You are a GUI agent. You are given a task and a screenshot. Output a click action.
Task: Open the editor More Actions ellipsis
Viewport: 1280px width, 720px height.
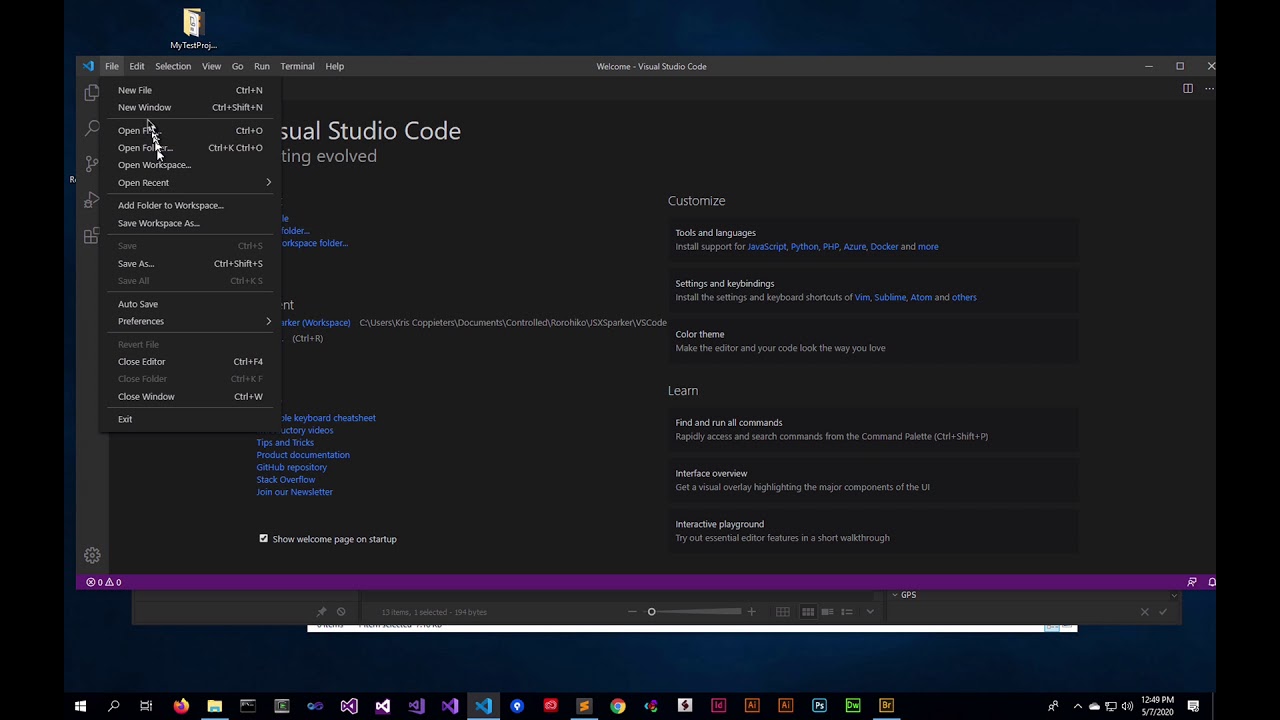[1209, 88]
